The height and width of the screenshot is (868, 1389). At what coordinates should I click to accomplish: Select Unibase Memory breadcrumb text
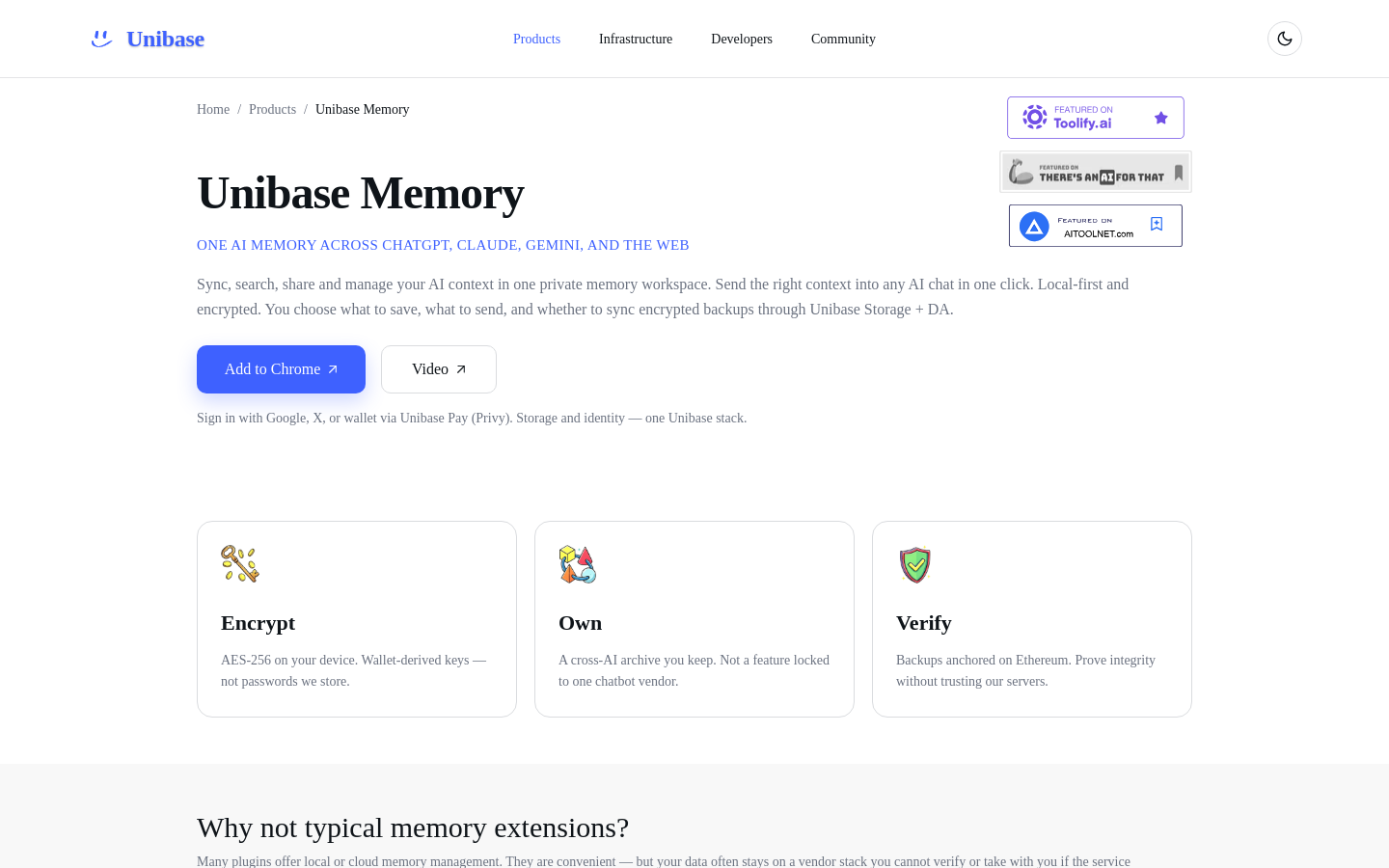362,109
